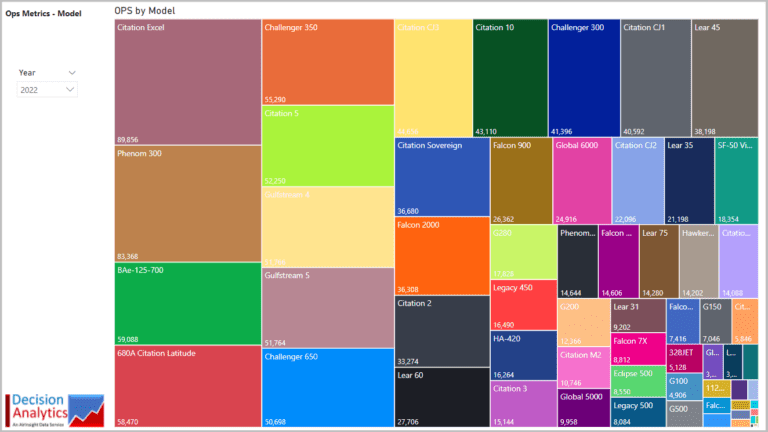This screenshot has width=768, height=432.
Task: Select the Lear 31 tile
Action: tap(638, 315)
